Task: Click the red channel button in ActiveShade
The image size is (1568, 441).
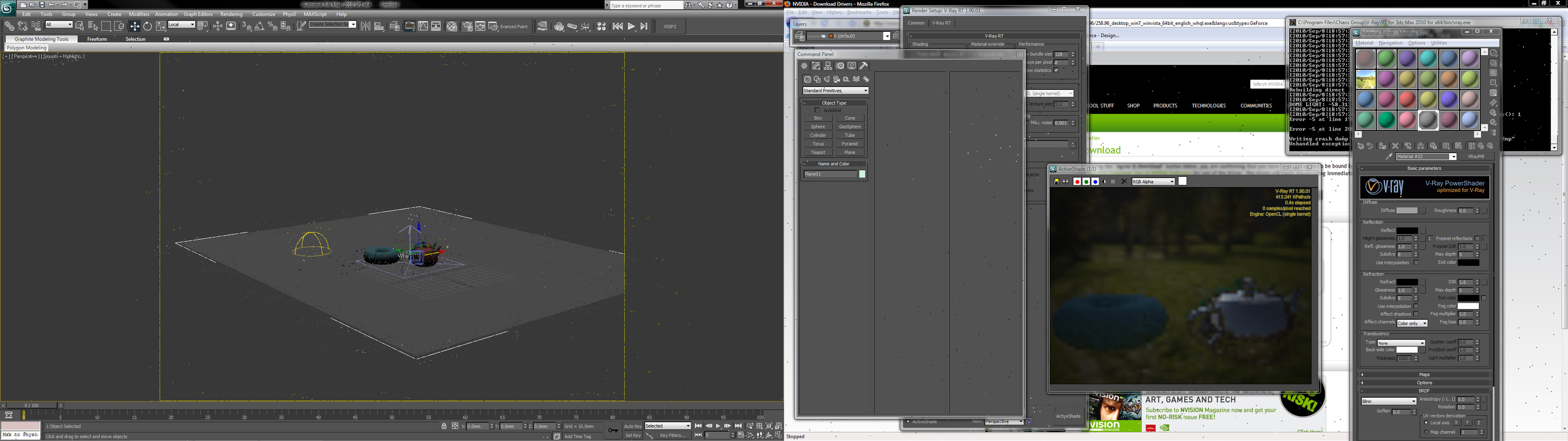Action: coord(1077,182)
